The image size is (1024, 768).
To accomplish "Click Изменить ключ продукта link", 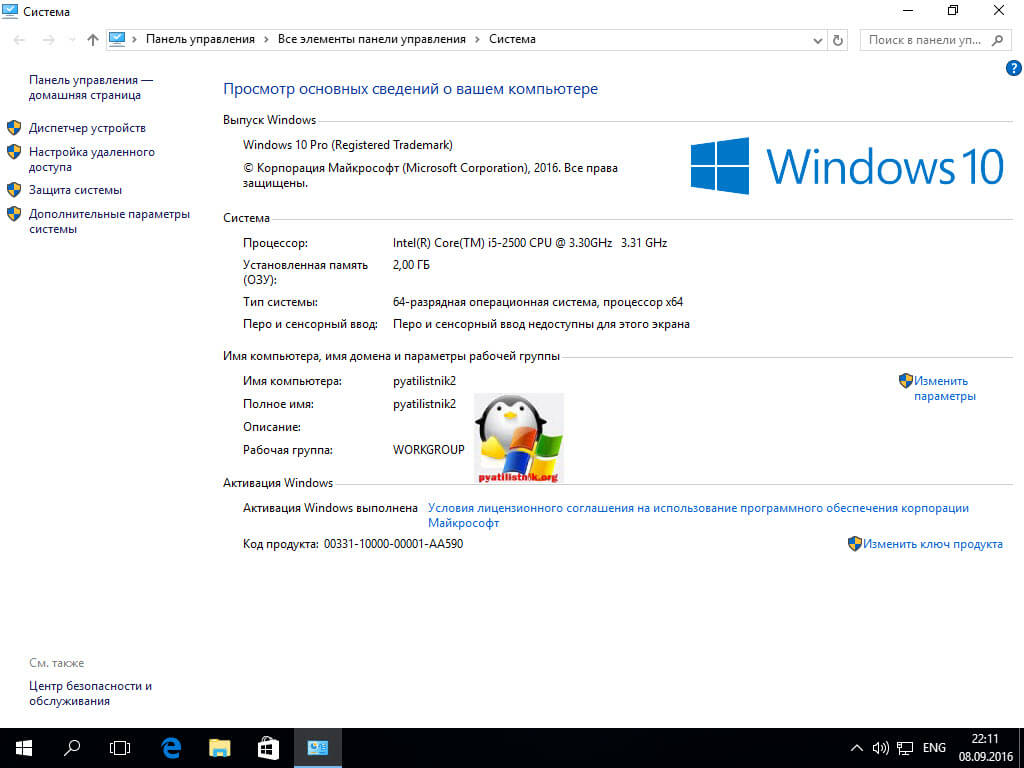I will [x=933, y=544].
